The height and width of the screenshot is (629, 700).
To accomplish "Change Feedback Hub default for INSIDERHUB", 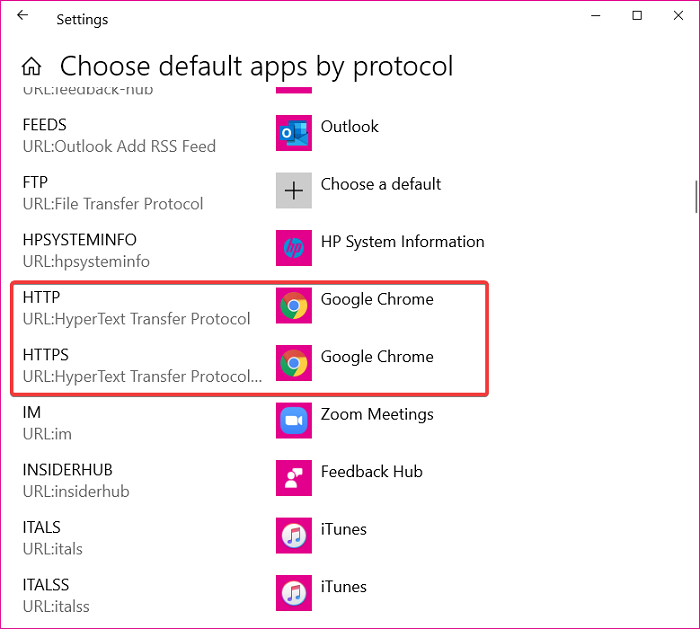I will pyautogui.click(x=372, y=472).
